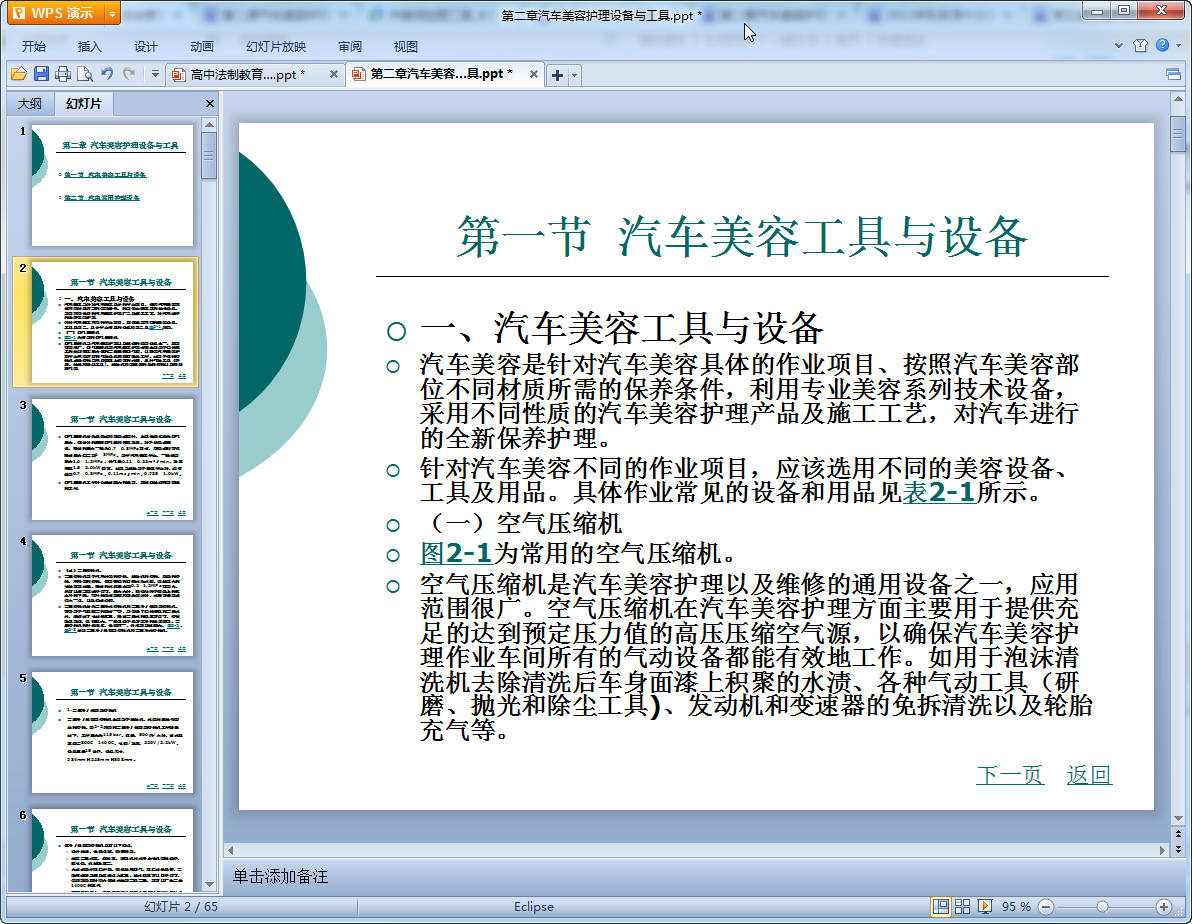Open the WPS 演示 application menu arrow
The height and width of the screenshot is (924, 1192).
(111, 13)
